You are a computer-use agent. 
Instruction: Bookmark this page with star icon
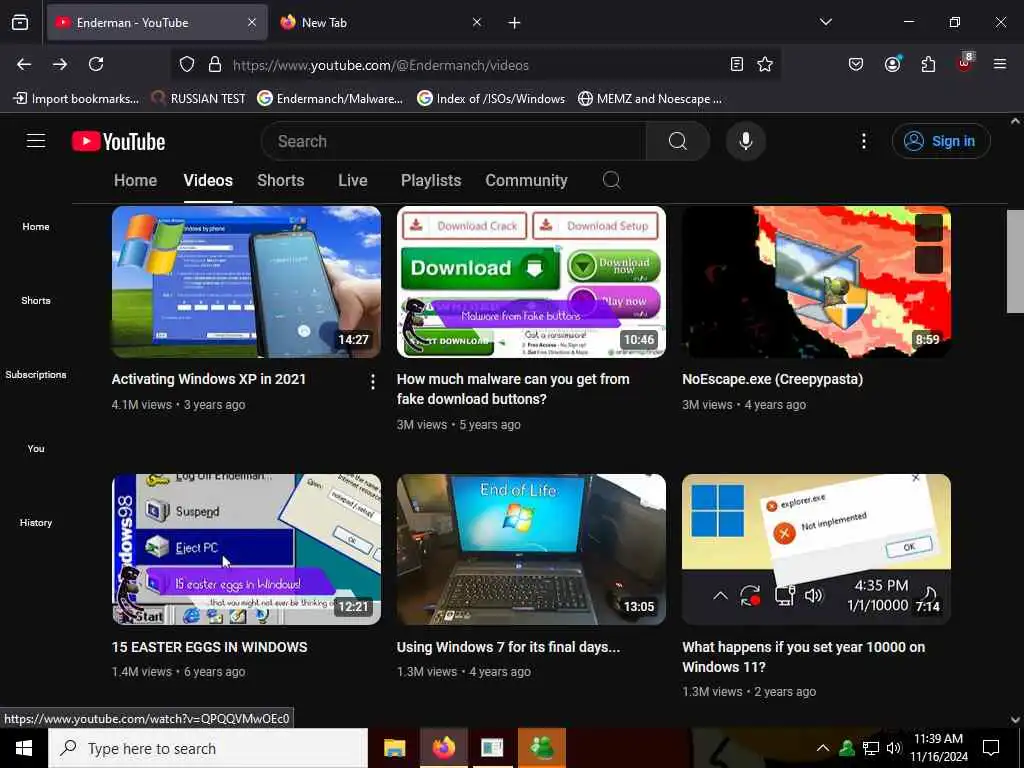click(765, 64)
